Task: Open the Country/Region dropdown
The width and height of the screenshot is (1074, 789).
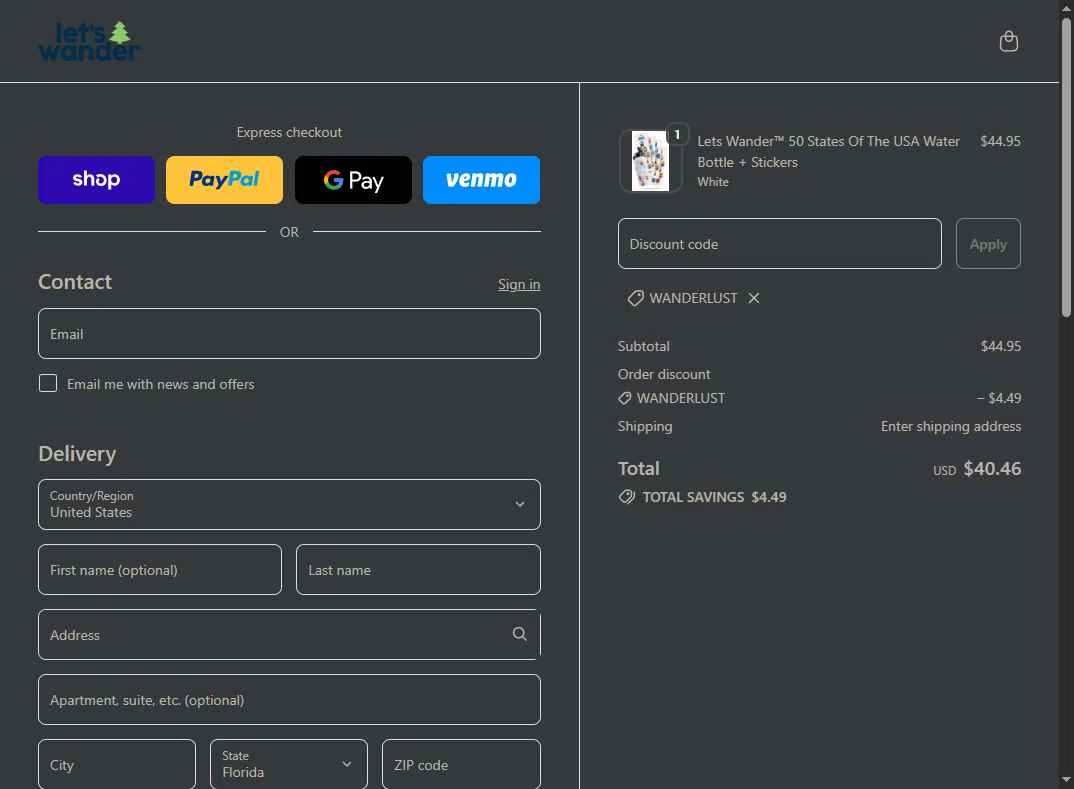Action: point(289,505)
